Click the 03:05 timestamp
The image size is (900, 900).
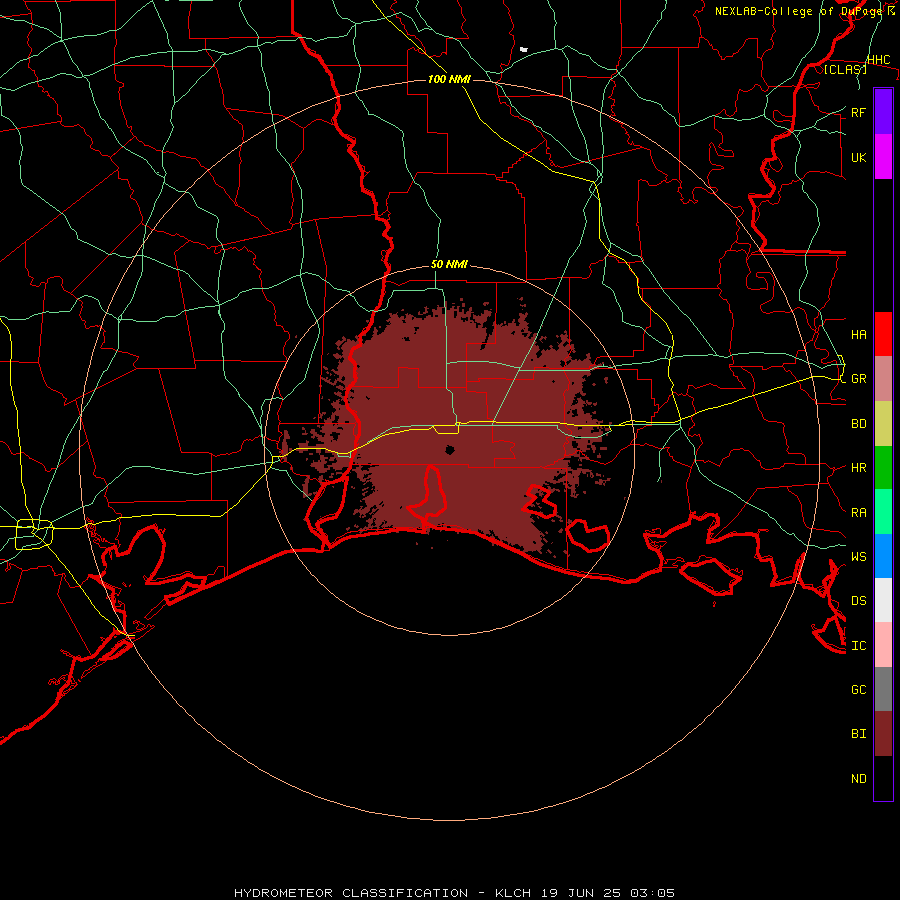(x=651, y=893)
